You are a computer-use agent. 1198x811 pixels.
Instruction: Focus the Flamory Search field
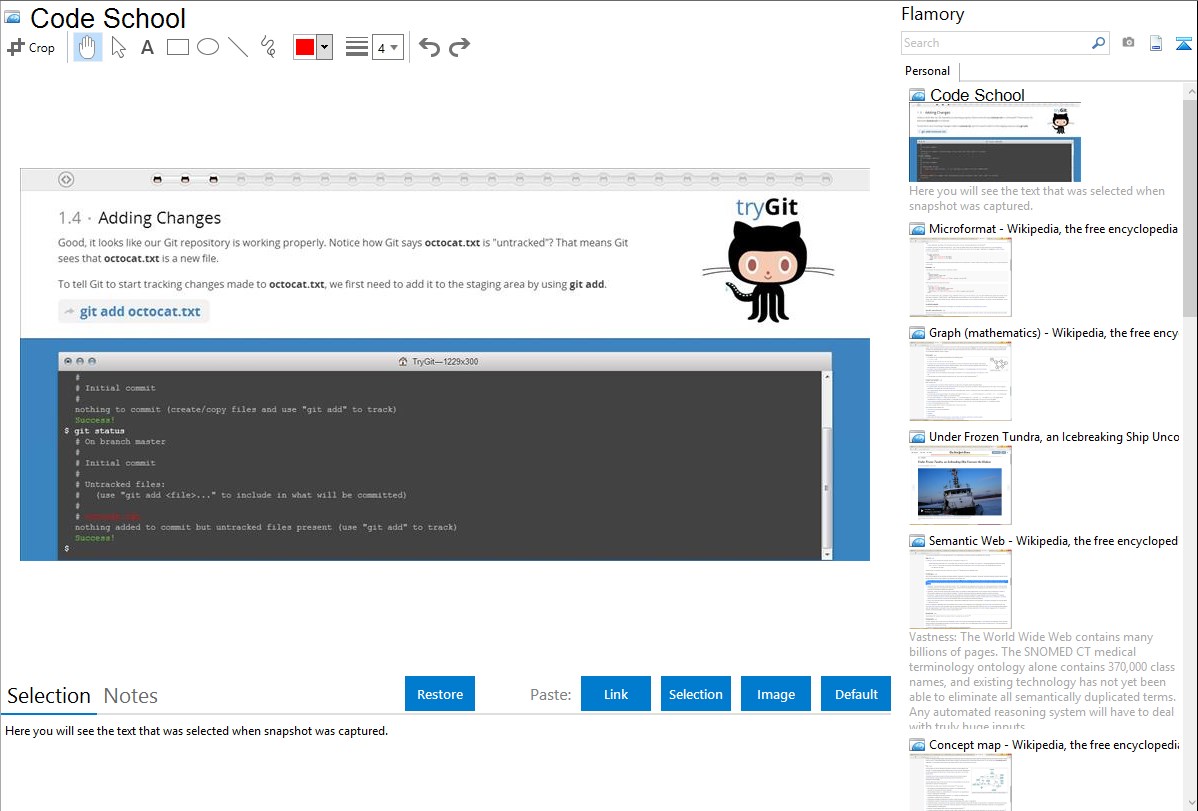coord(996,43)
